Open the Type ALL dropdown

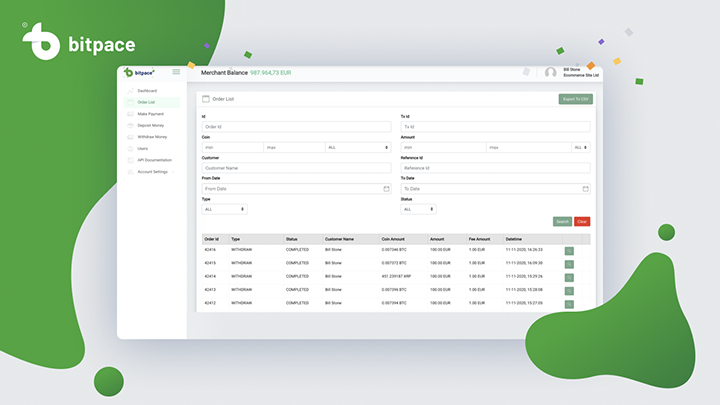225,209
